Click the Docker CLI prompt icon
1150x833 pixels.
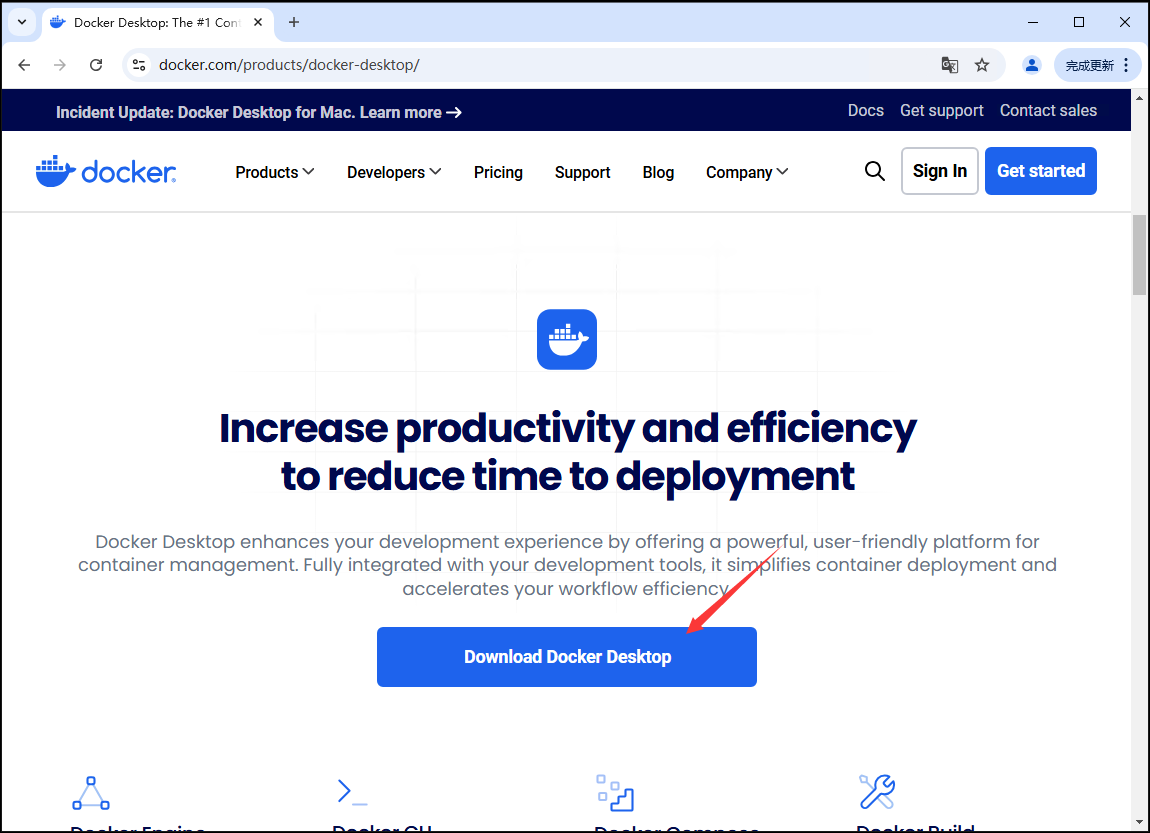pyautogui.click(x=352, y=792)
